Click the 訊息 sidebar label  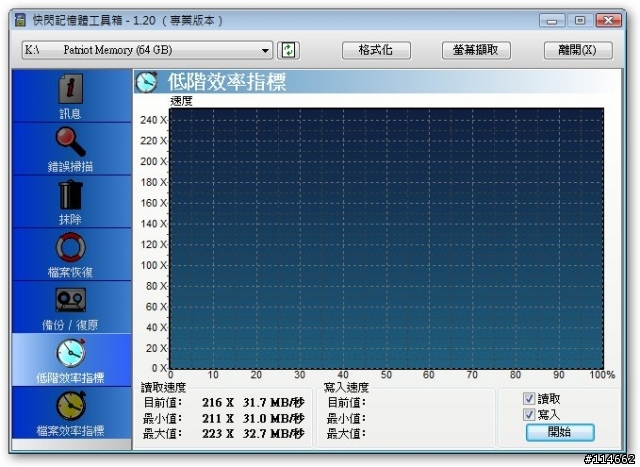pos(70,113)
